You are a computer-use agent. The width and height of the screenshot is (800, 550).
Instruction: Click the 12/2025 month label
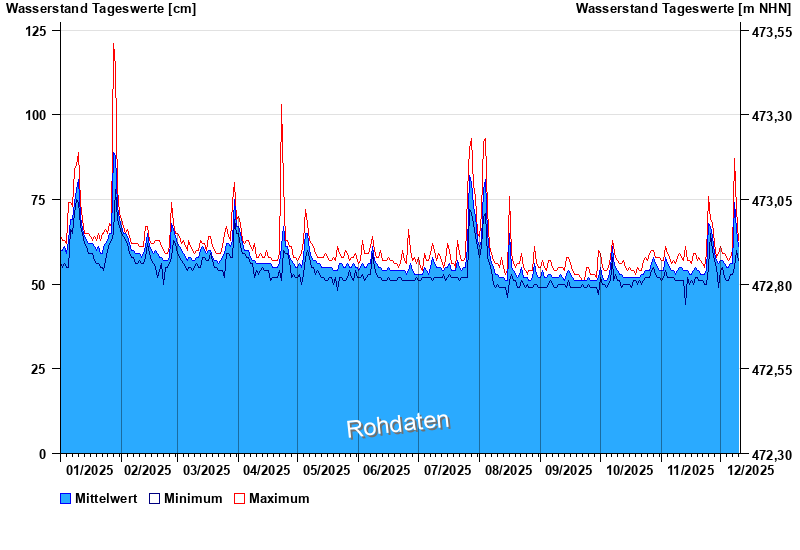(x=750, y=470)
